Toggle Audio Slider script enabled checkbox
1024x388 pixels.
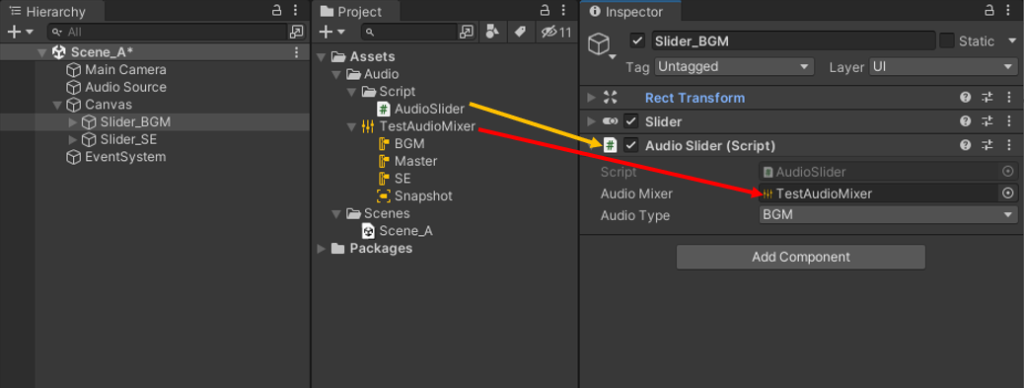click(631, 145)
